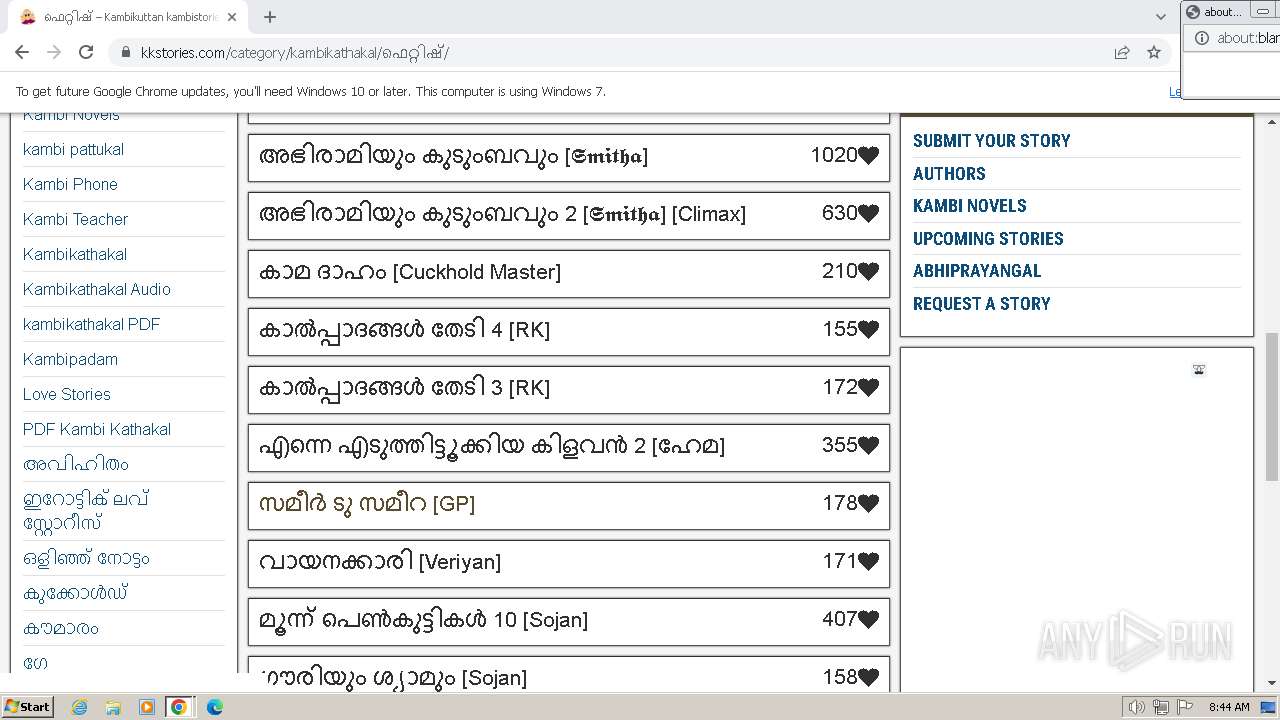This screenshot has width=1280, height=720.
Task: Click the padlock site info icon
Action: (x=126, y=53)
